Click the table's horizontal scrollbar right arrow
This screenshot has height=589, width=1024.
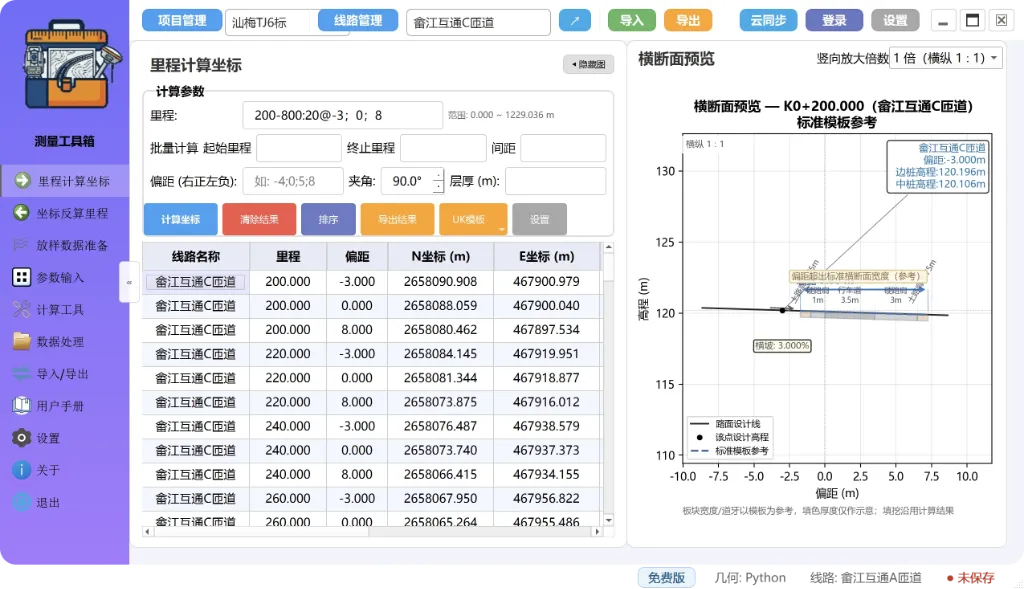click(596, 532)
